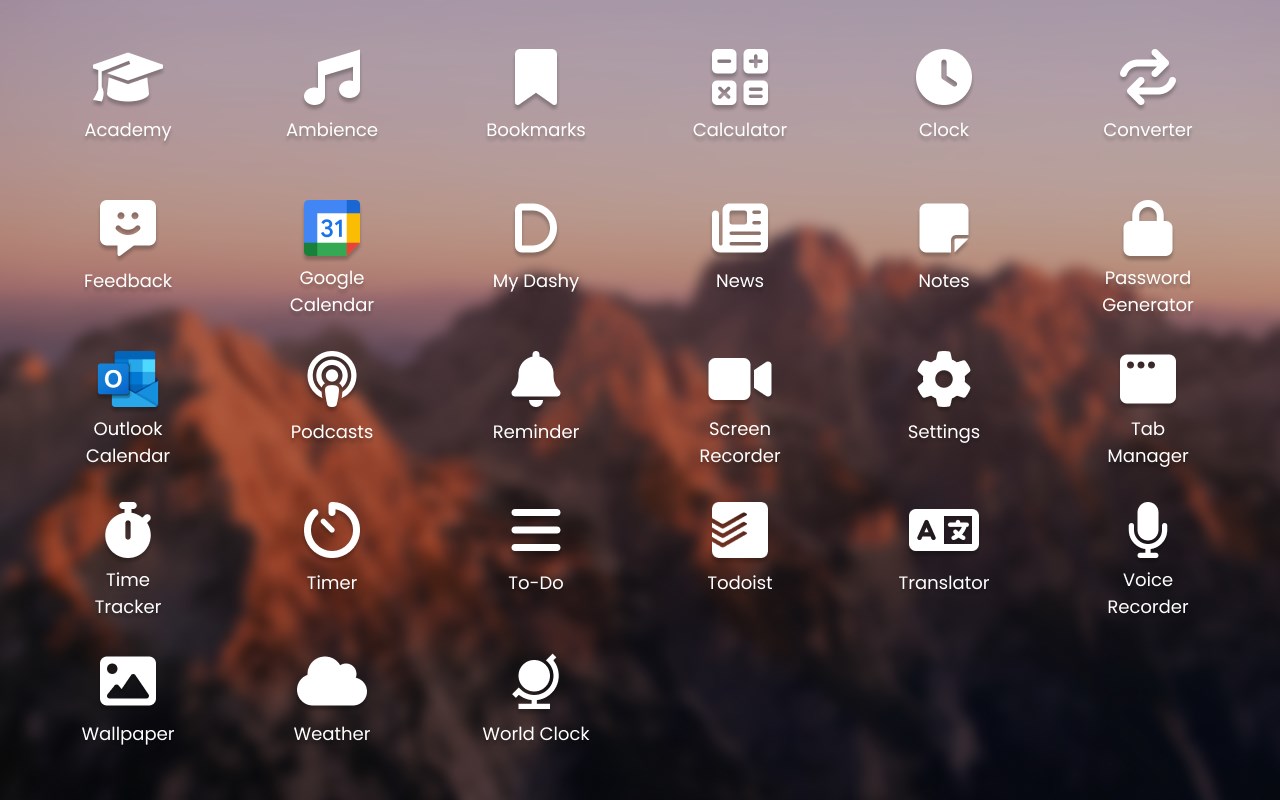Open the News newspaper icon
The image size is (1280, 800).
tap(740, 228)
